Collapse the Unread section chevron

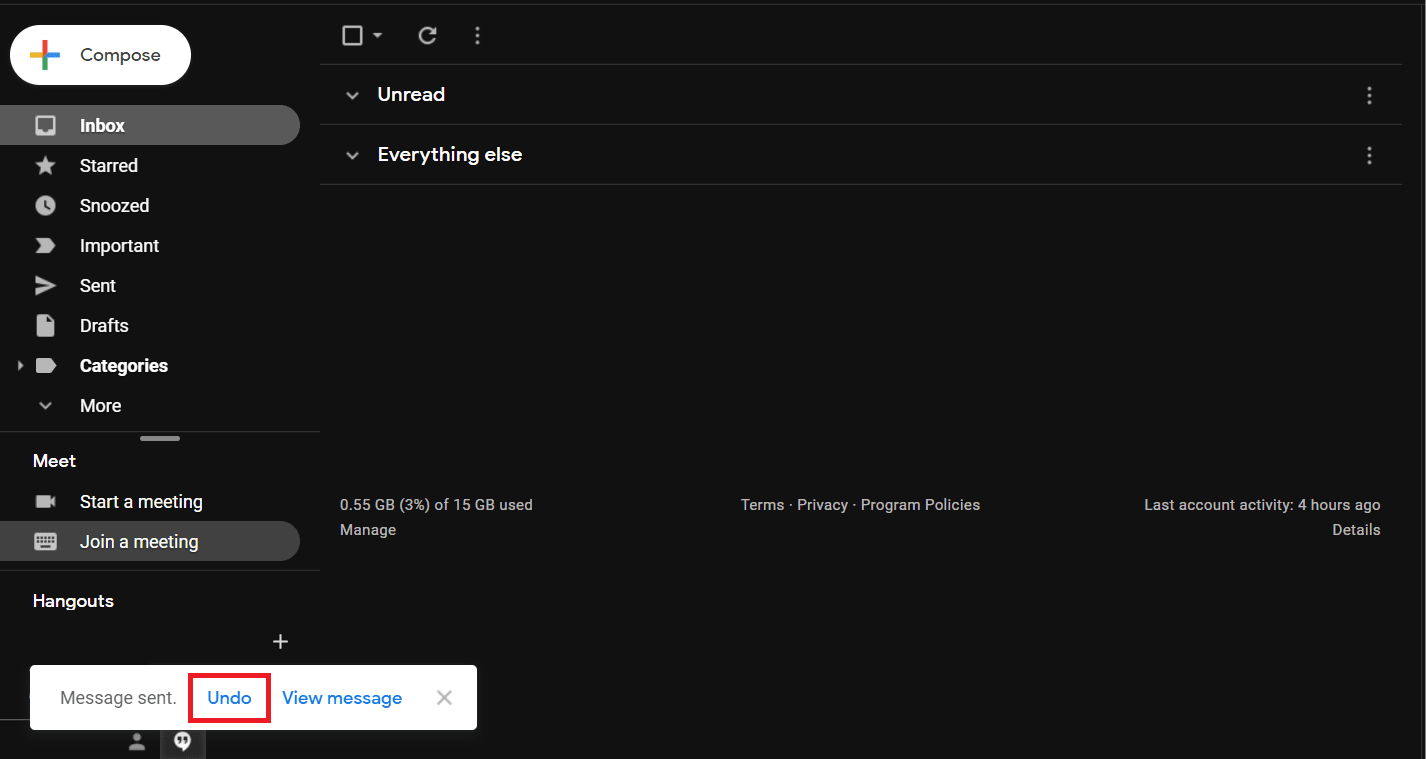click(x=352, y=95)
